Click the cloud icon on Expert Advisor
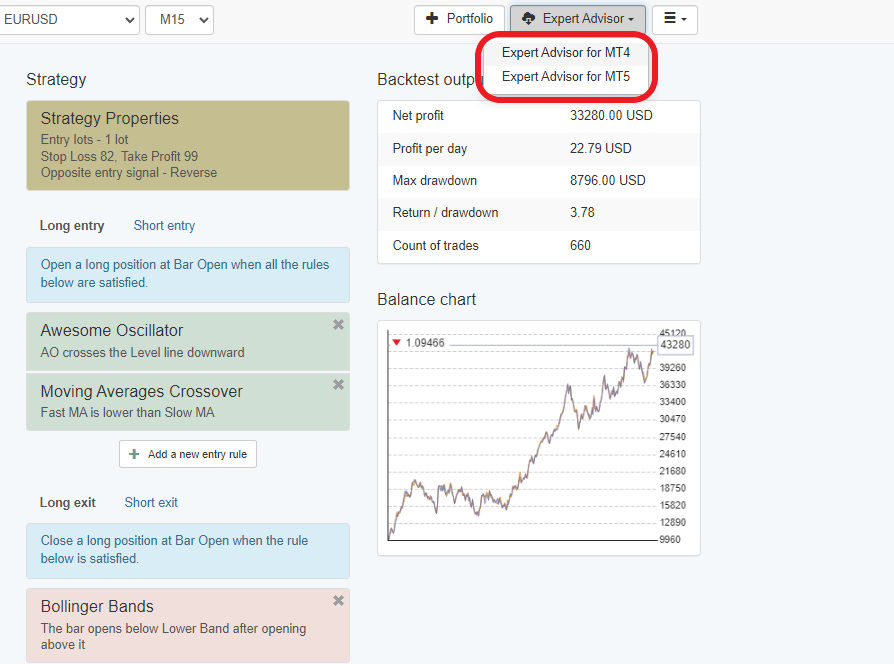The image size is (894, 664). [x=529, y=19]
